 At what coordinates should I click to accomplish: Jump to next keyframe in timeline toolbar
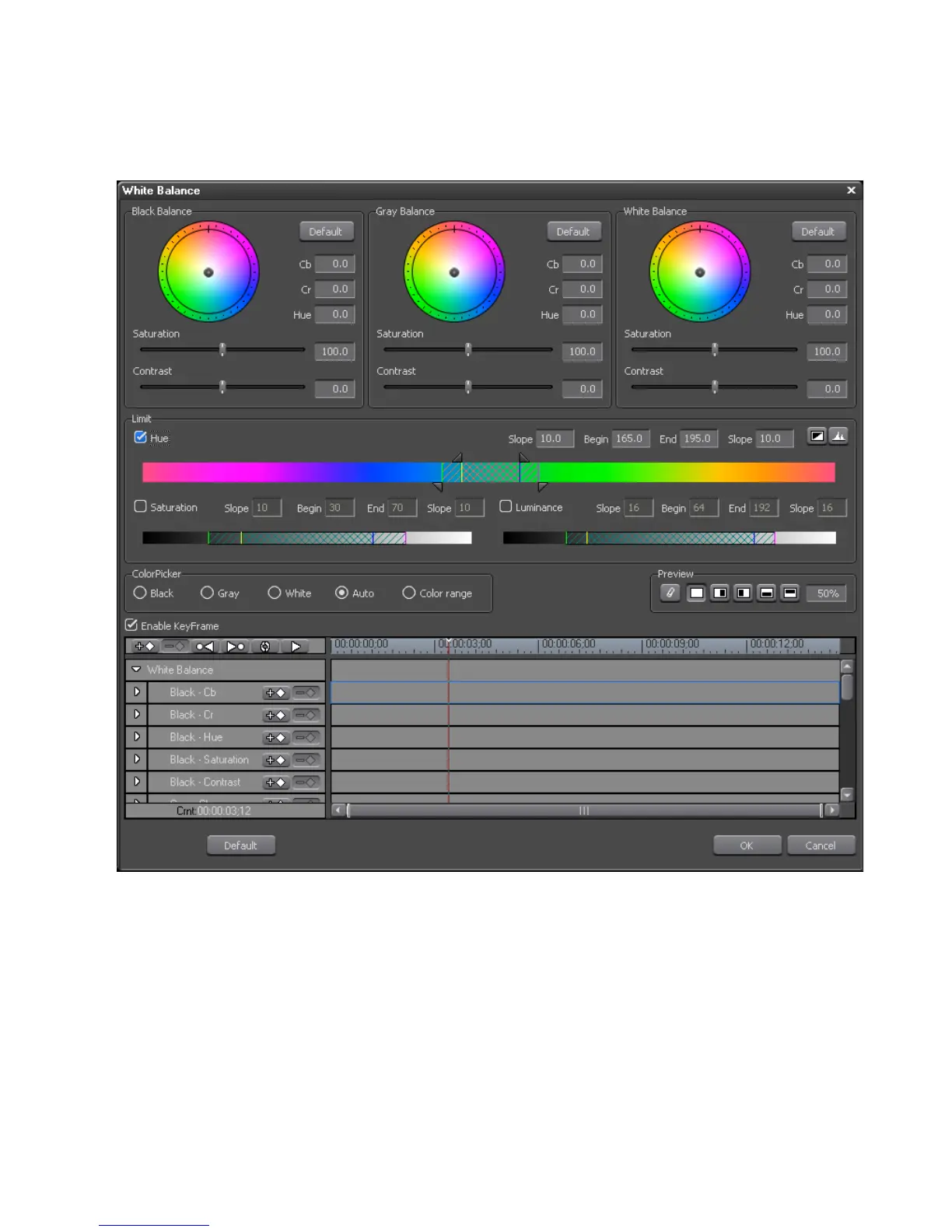235,646
